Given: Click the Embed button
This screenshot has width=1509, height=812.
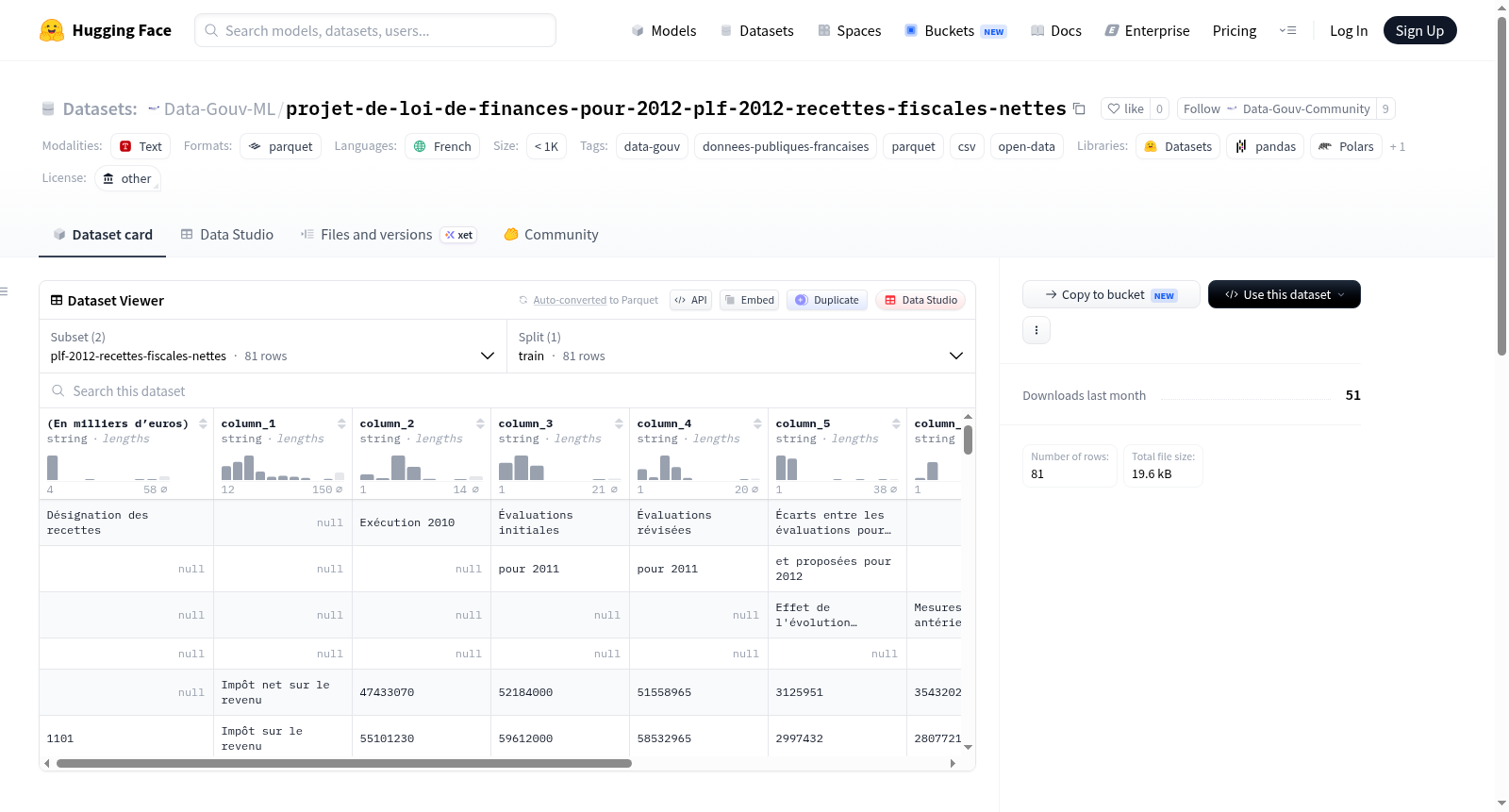Looking at the screenshot, I should click(x=749, y=300).
